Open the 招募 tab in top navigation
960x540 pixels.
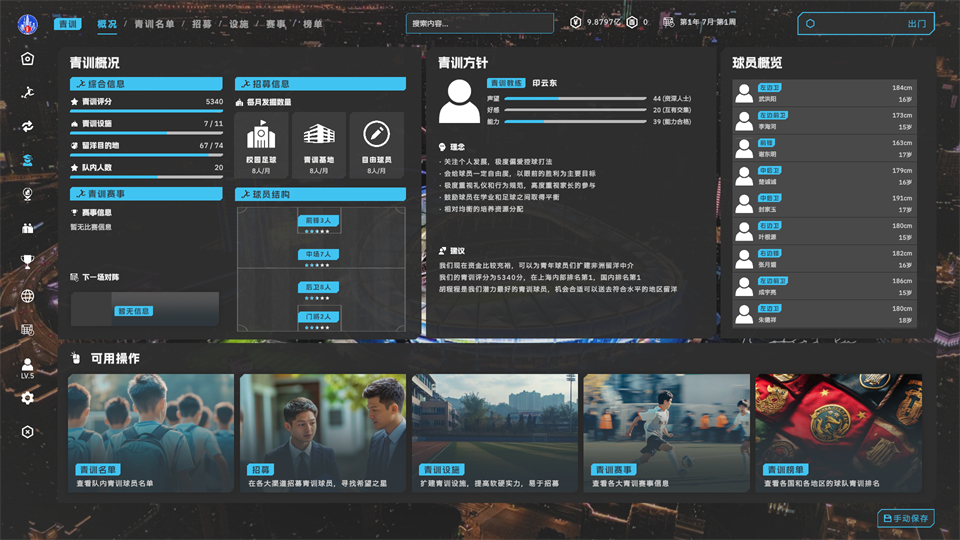(x=202, y=23)
